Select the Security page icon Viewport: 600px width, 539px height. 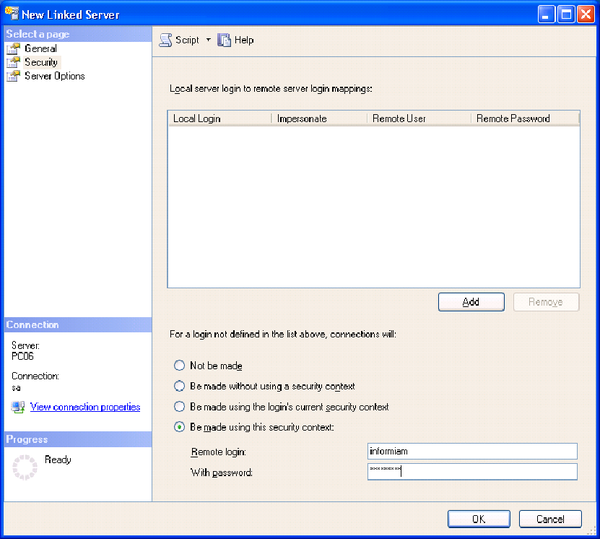click(x=13, y=62)
